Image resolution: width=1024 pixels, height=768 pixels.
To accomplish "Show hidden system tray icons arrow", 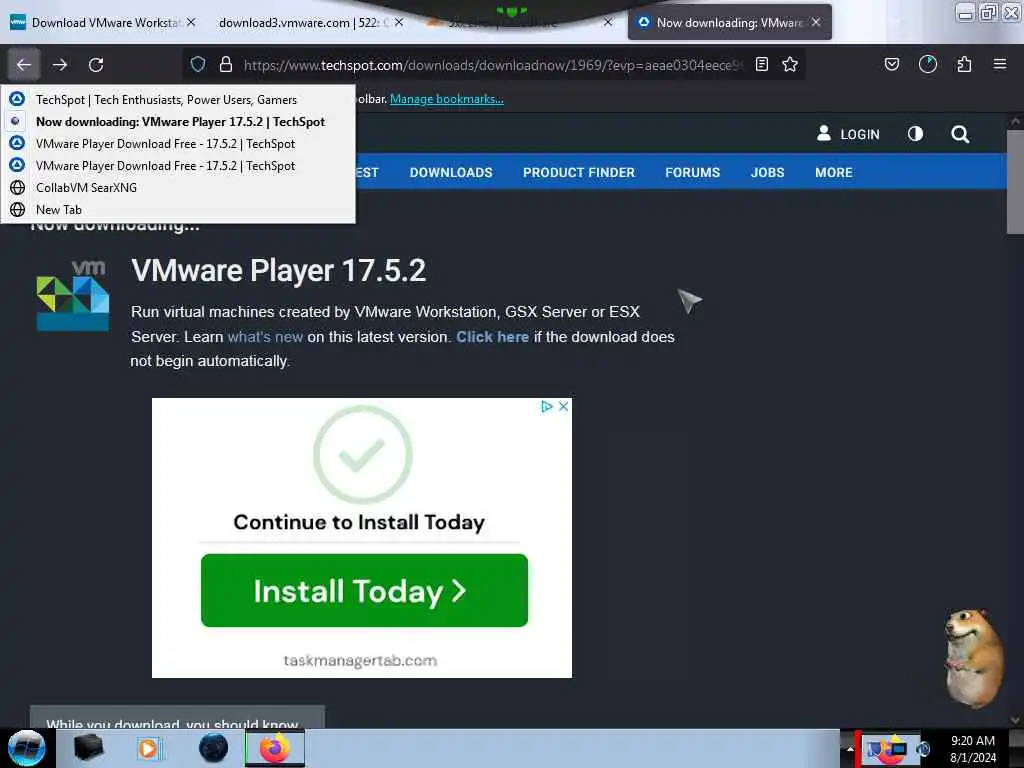I will click(850, 749).
